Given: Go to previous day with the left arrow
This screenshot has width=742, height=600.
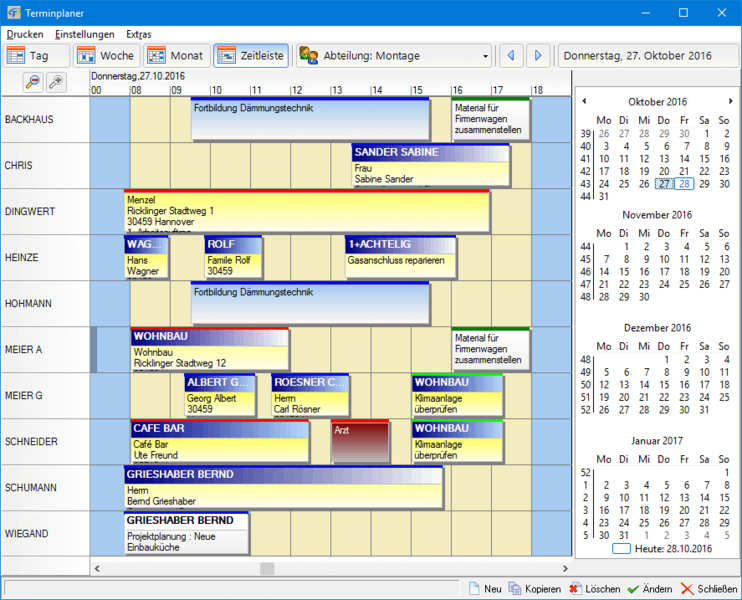Looking at the screenshot, I should 511,56.
